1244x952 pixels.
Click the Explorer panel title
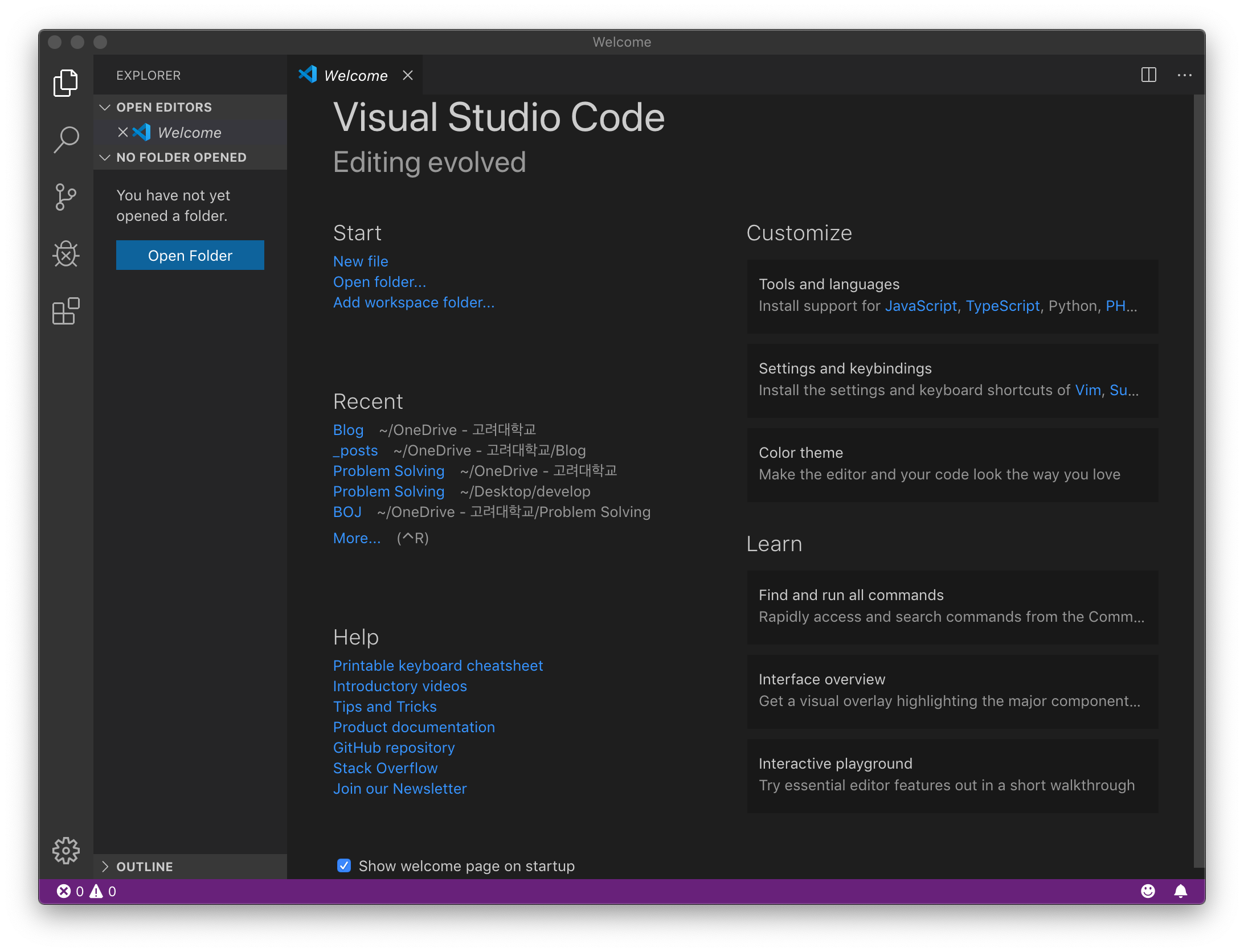(149, 75)
